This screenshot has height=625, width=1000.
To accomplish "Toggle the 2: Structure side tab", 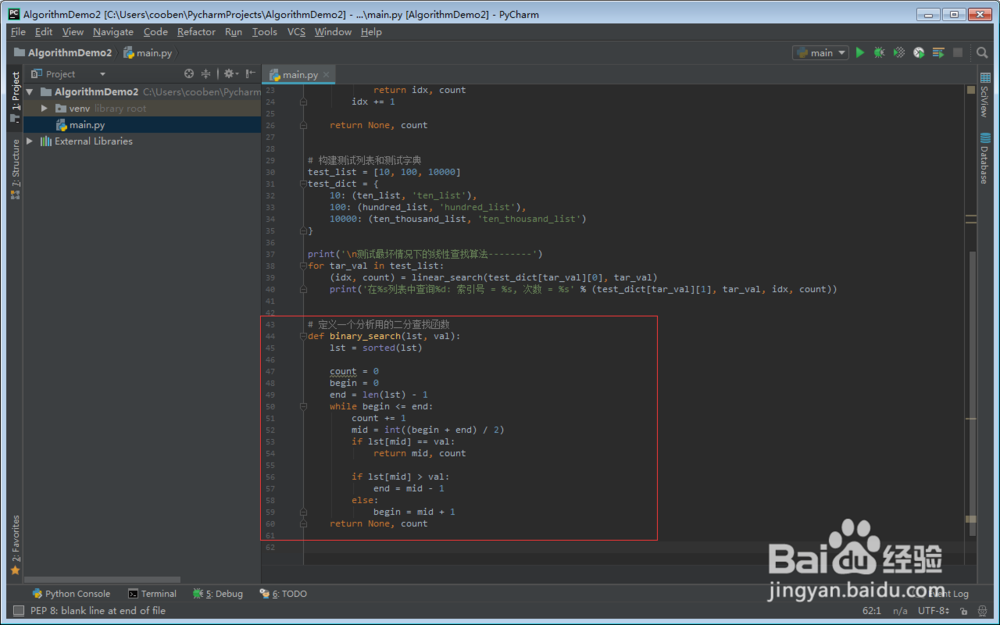I will tap(15, 169).
